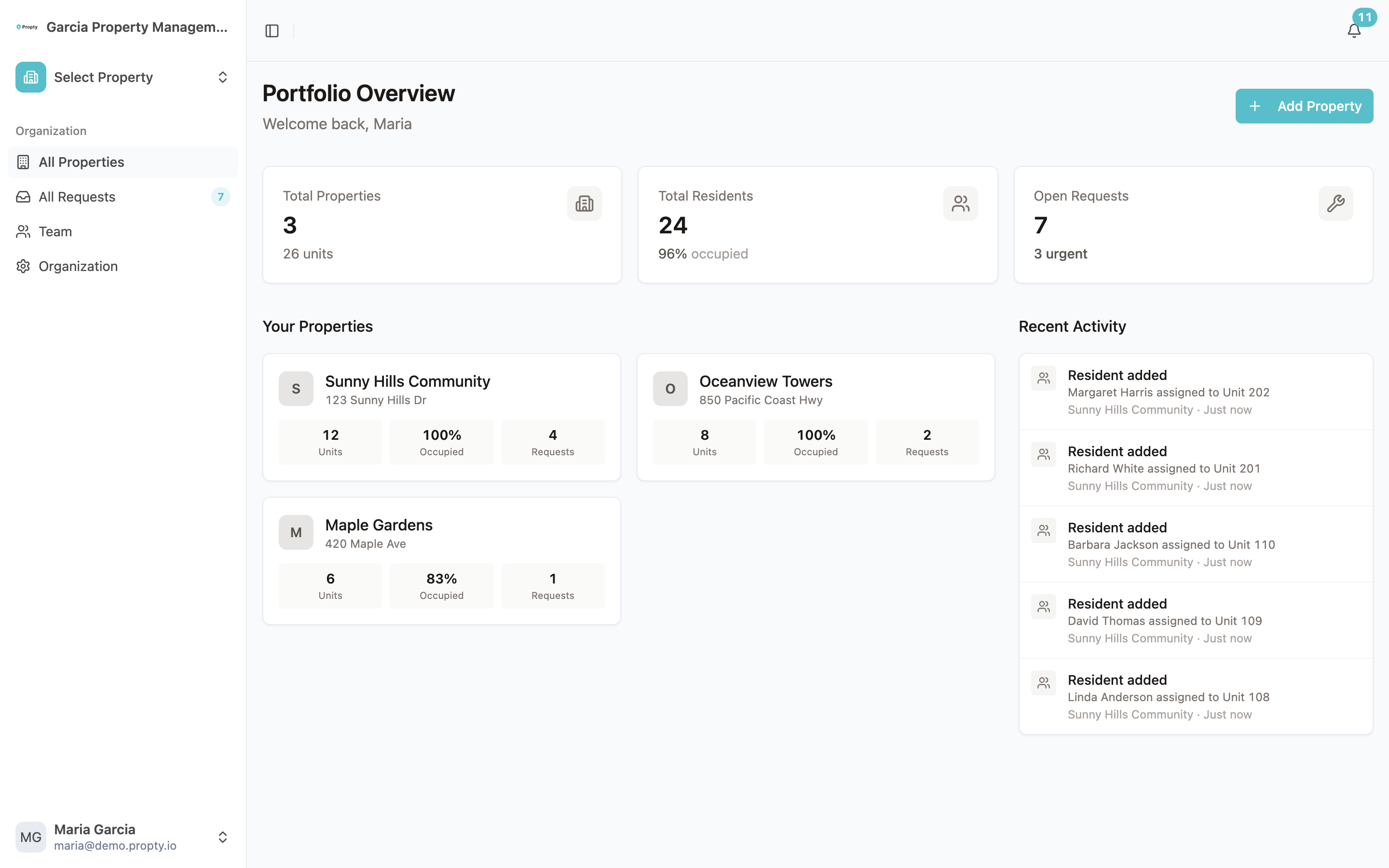Click the Oceanview Towers 'O' avatar tile
The image size is (1389, 868).
[x=670, y=389]
